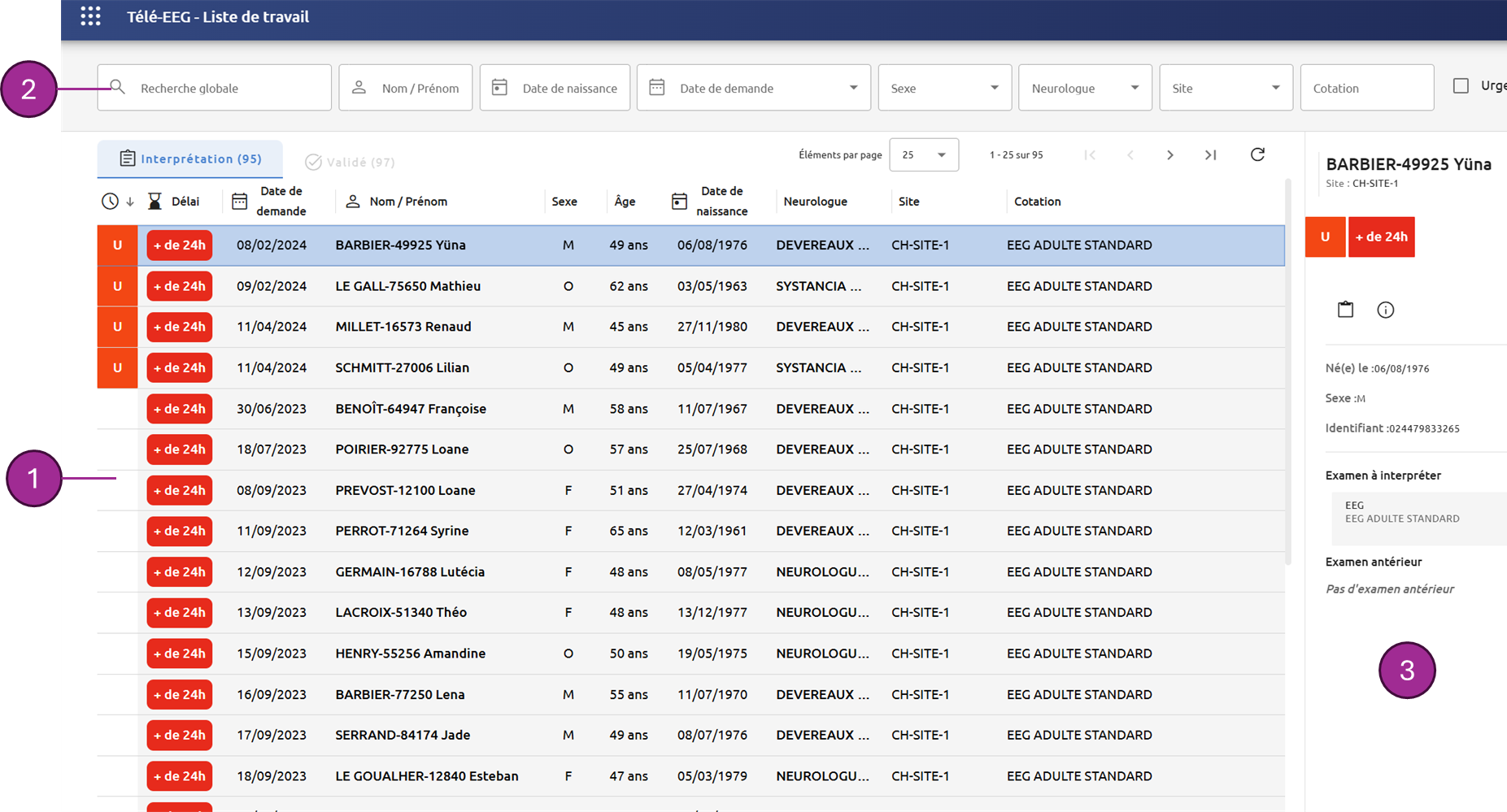Click + de 24h badge for PERROT-71264 Syrine
The width and height of the screenshot is (1507, 812).
[x=180, y=531]
